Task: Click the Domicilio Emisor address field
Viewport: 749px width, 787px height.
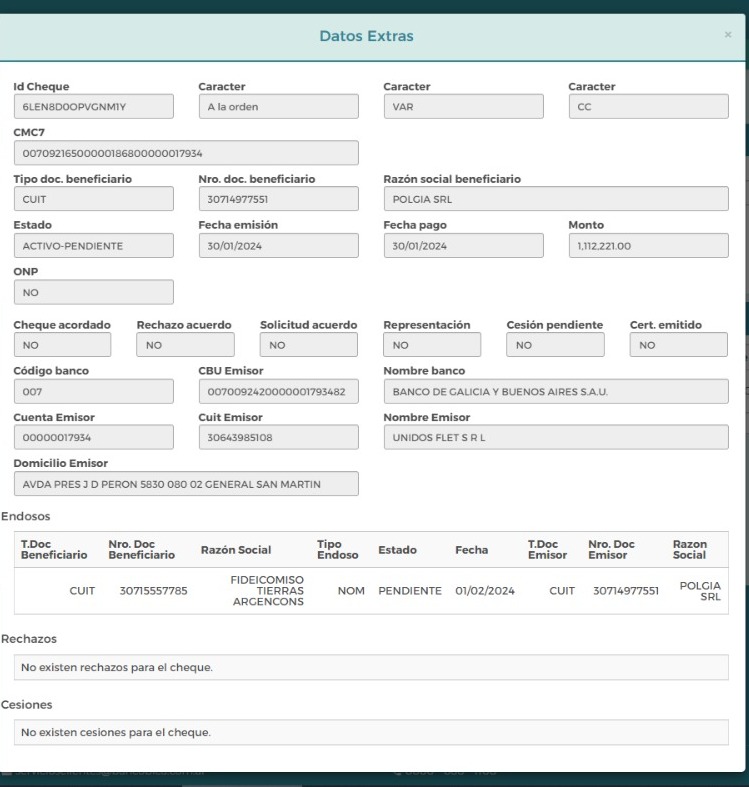Action: pyautogui.click(x=186, y=483)
